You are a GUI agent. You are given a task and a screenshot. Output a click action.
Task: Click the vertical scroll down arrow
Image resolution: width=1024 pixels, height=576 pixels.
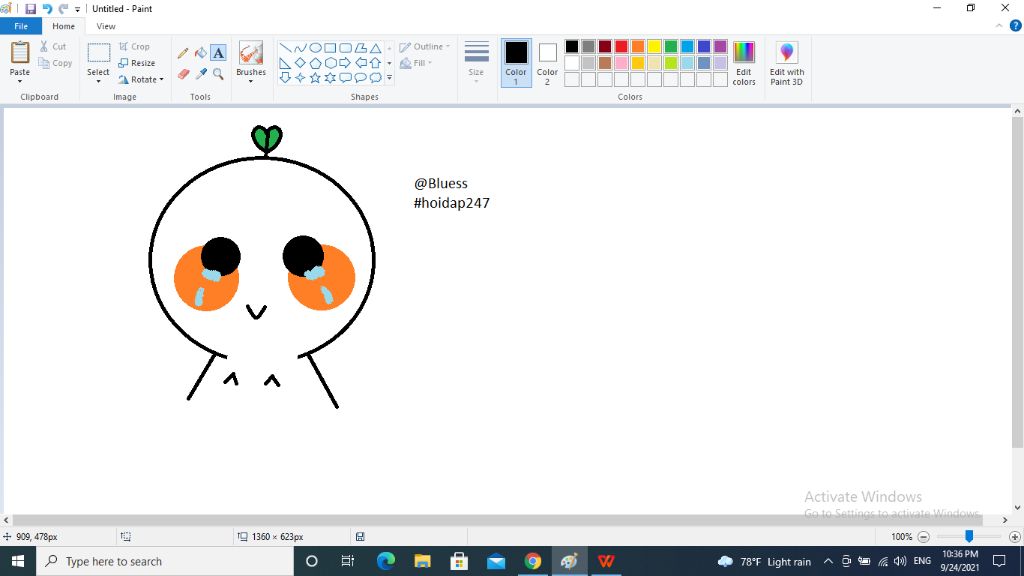click(1017, 507)
